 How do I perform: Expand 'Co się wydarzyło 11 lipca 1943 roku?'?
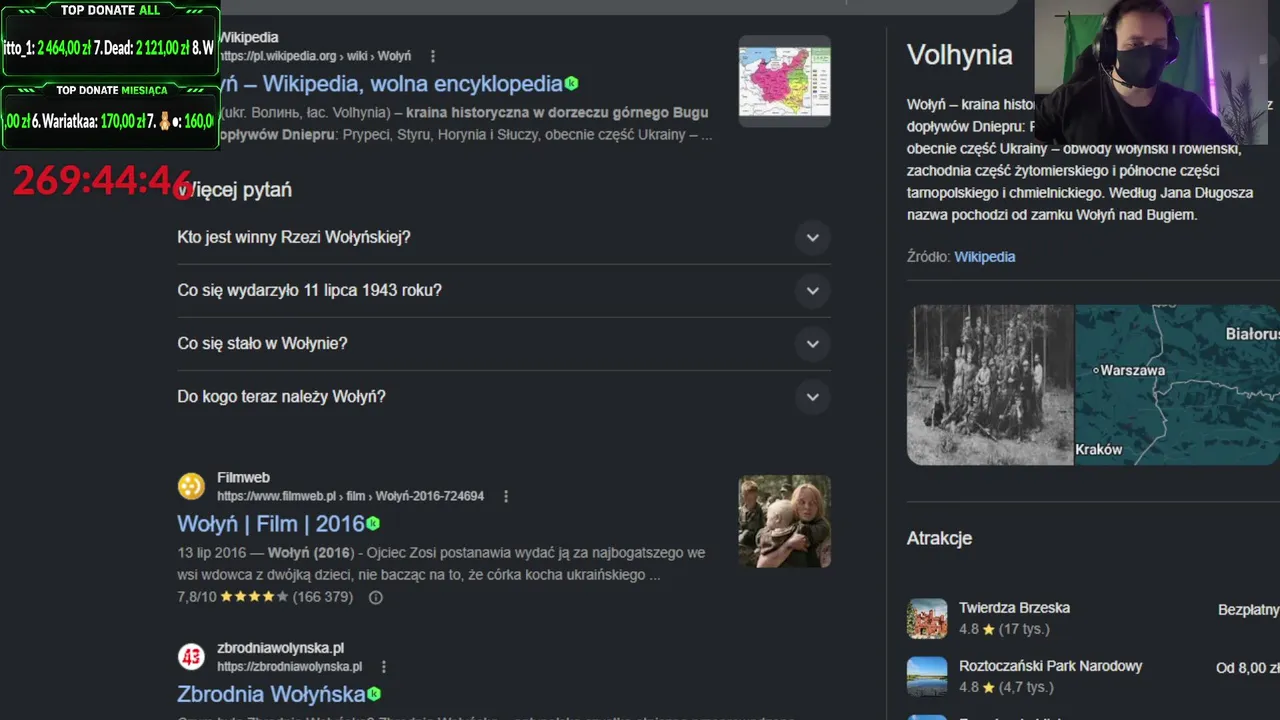[x=504, y=290]
